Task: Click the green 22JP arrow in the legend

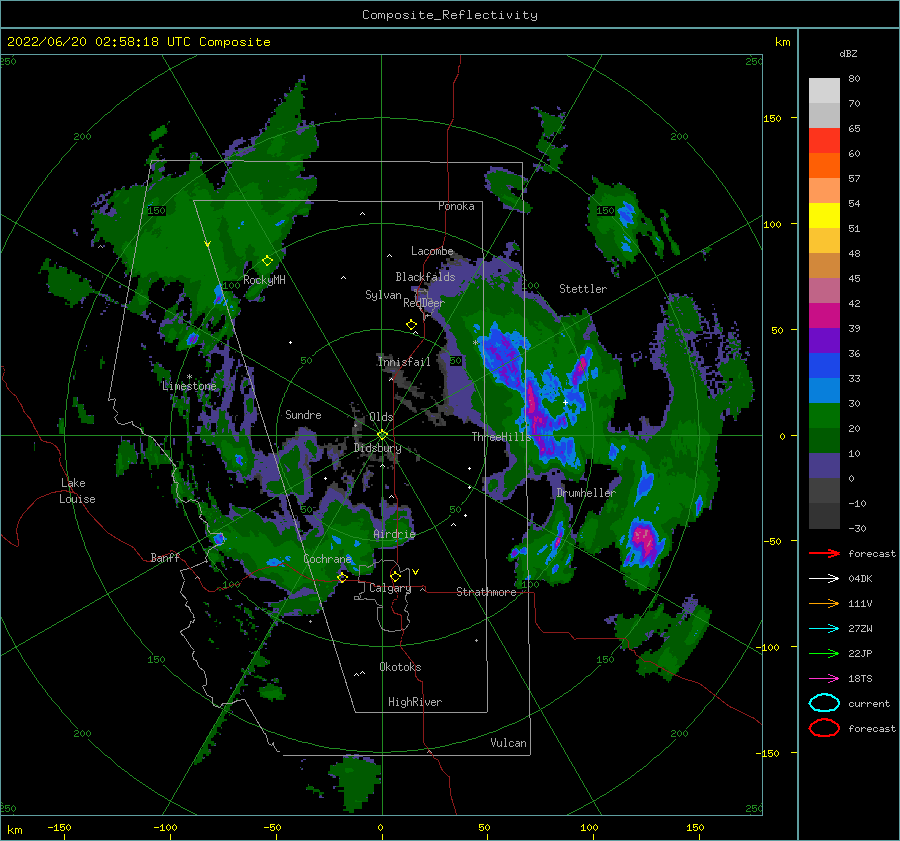Action: click(824, 653)
